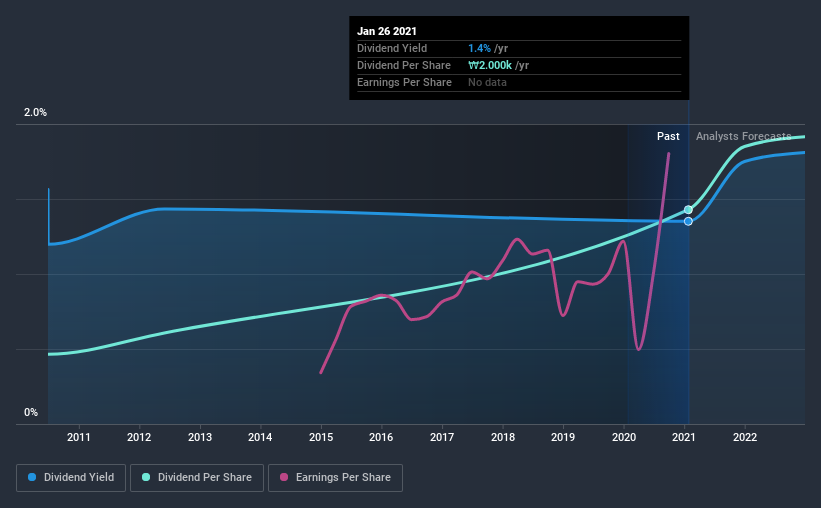This screenshot has height=508, width=821.
Task: Click the 2011 x-axis label
Action: 79,437
